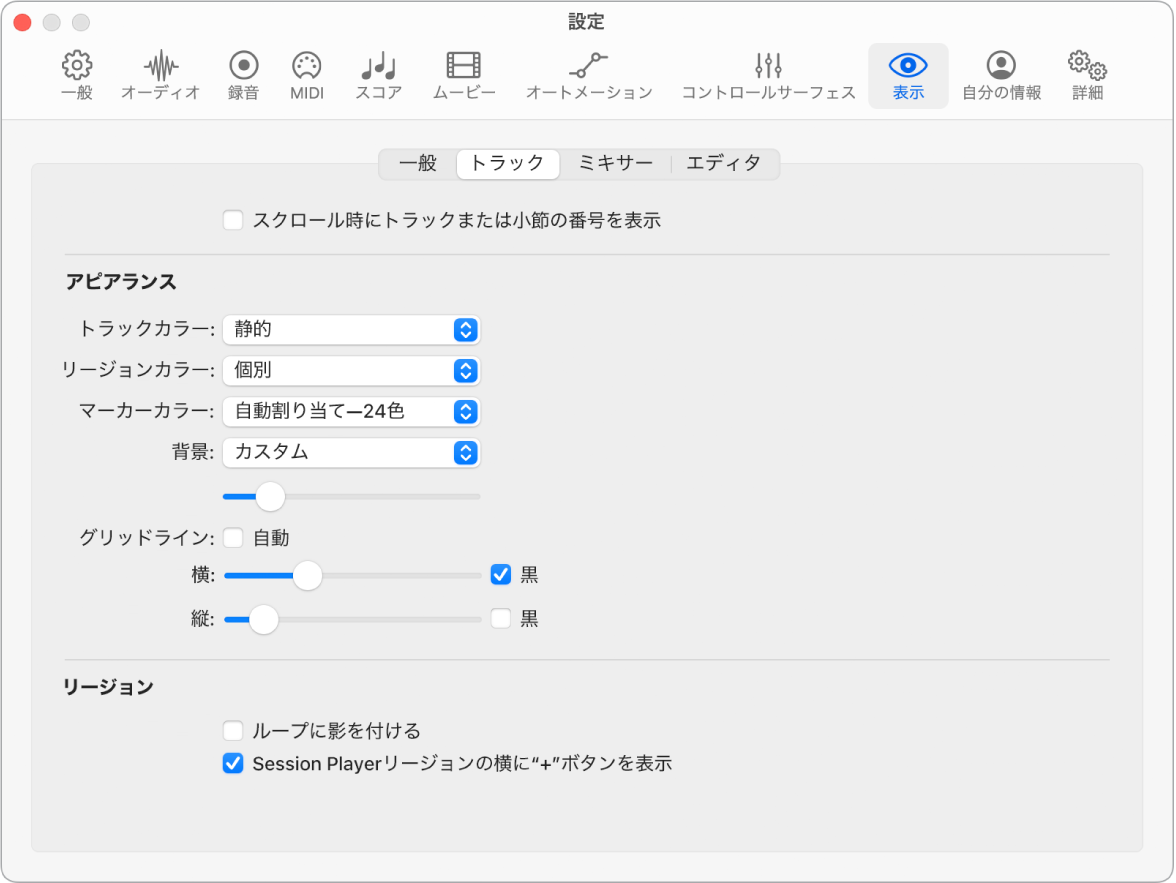Open the 自分の情報 settings pane
The width and height of the screenshot is (1176, 883).
coord(1001,76)
